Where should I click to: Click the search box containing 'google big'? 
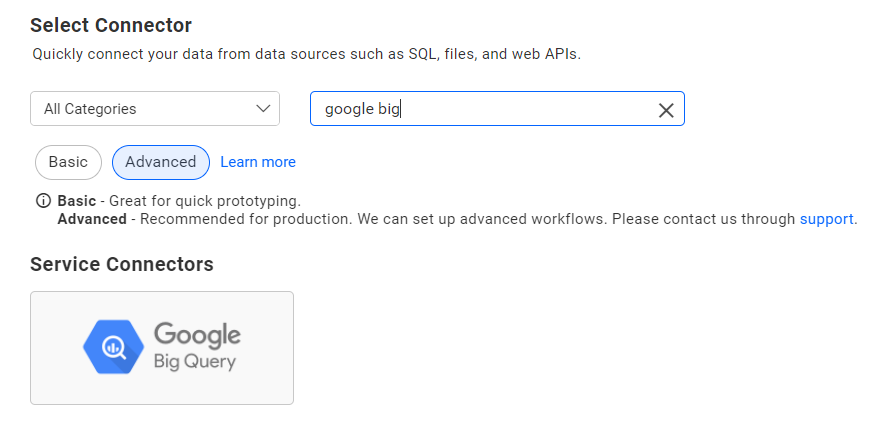(497, 109)
